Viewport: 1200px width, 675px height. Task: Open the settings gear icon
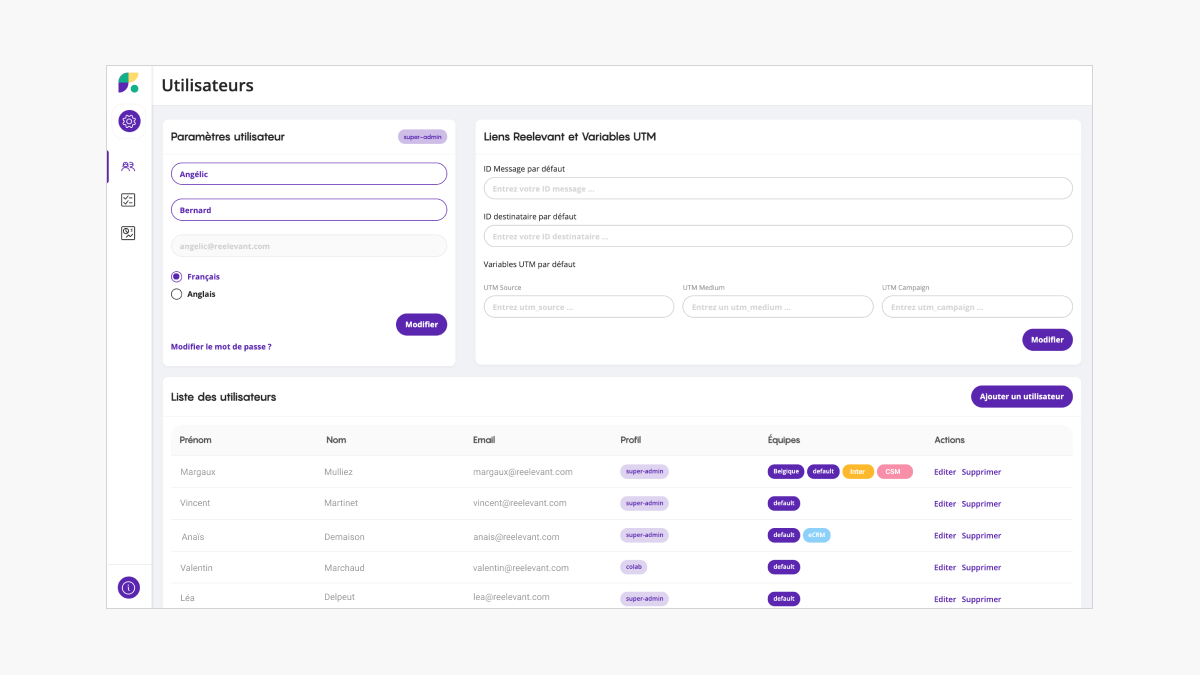point(129,121)
